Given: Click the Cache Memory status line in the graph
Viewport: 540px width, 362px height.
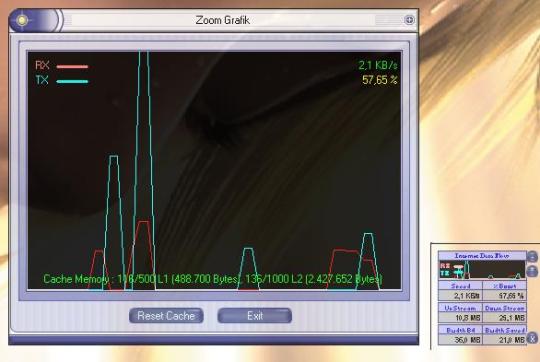Looking at the screenshot, I should click(x=213, y=279).
